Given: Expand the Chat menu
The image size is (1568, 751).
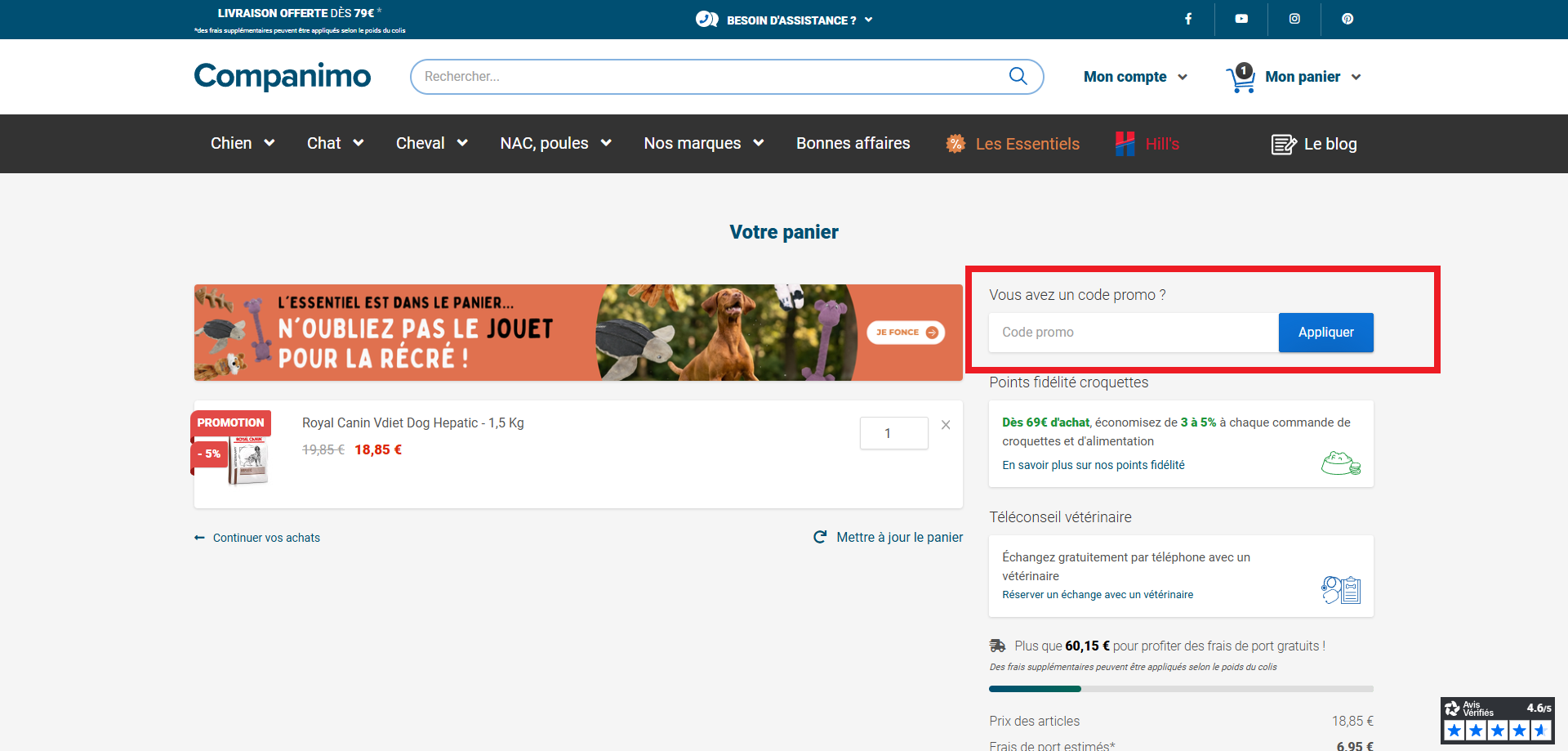Looking at the screenshot, I should click(335, 143).
